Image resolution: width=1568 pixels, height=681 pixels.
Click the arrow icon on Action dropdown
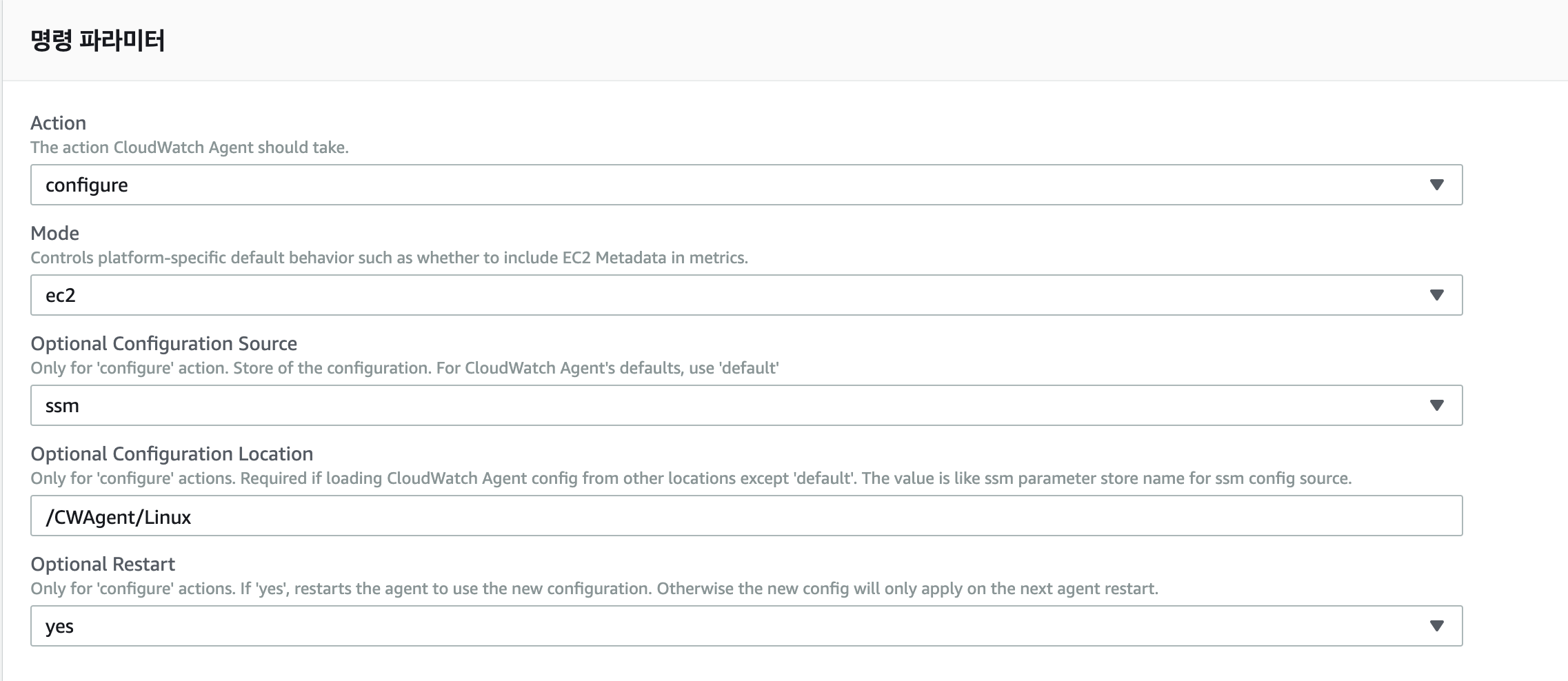tap(1436, 185)
